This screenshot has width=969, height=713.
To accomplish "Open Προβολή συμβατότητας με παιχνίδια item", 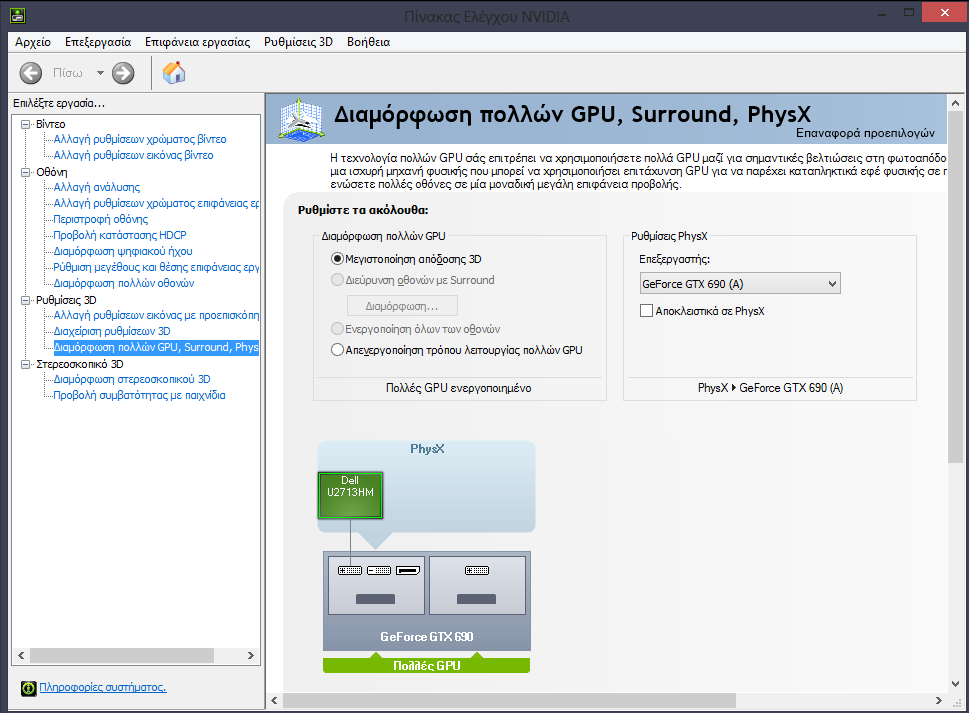I will [140, 395].
